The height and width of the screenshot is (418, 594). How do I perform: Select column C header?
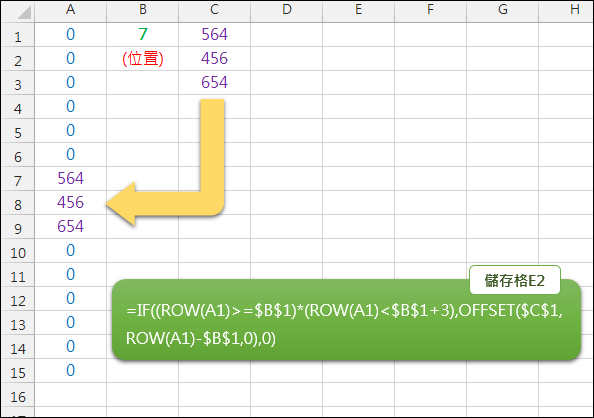(x=214, y=11)
